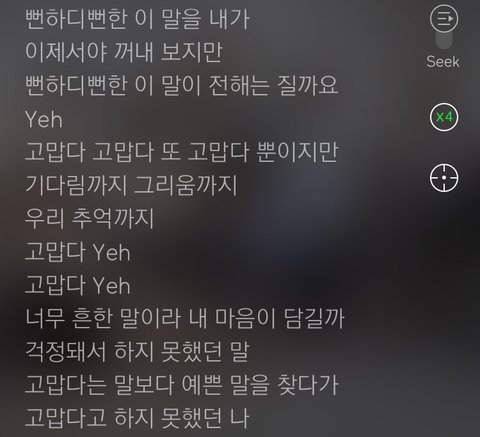Tap the lyric '고맙다고 하지 못했던 나'
This screenshot has width=480, height=437.
[x=137, y=418]
